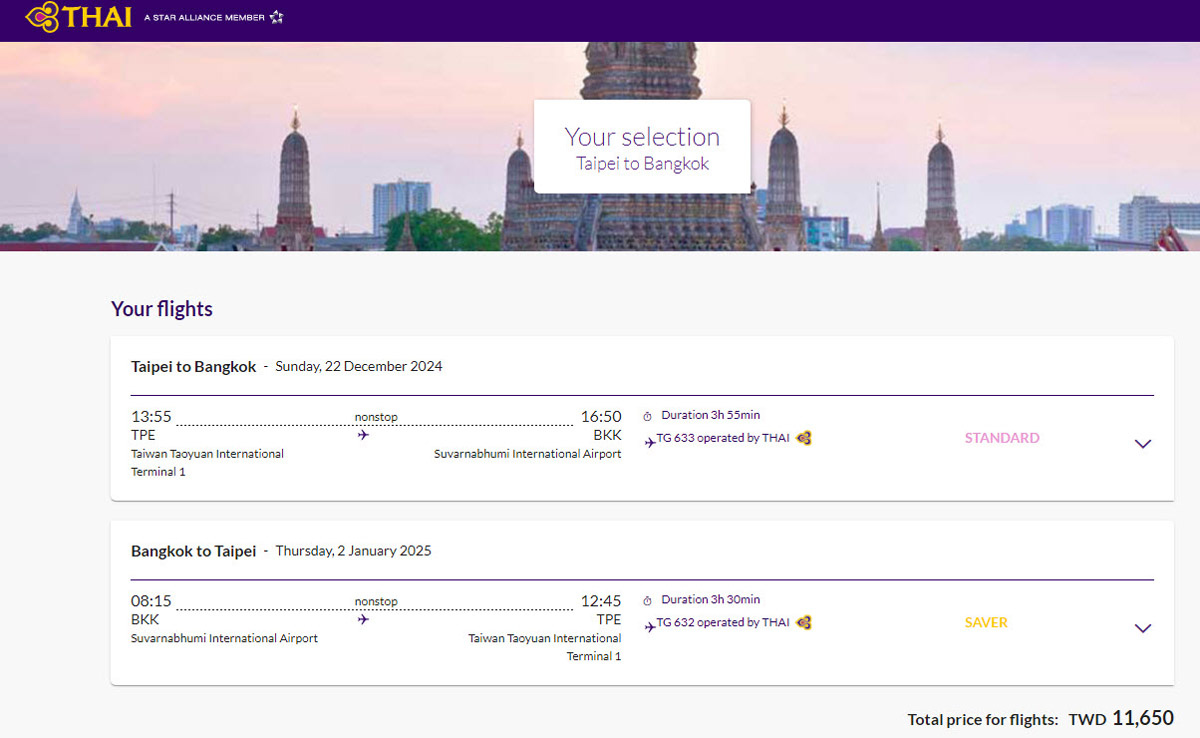Click departure time 13:55
The width and height of the screenshot is (1200, 738).
pyautogui.click(x=151, y=416)
